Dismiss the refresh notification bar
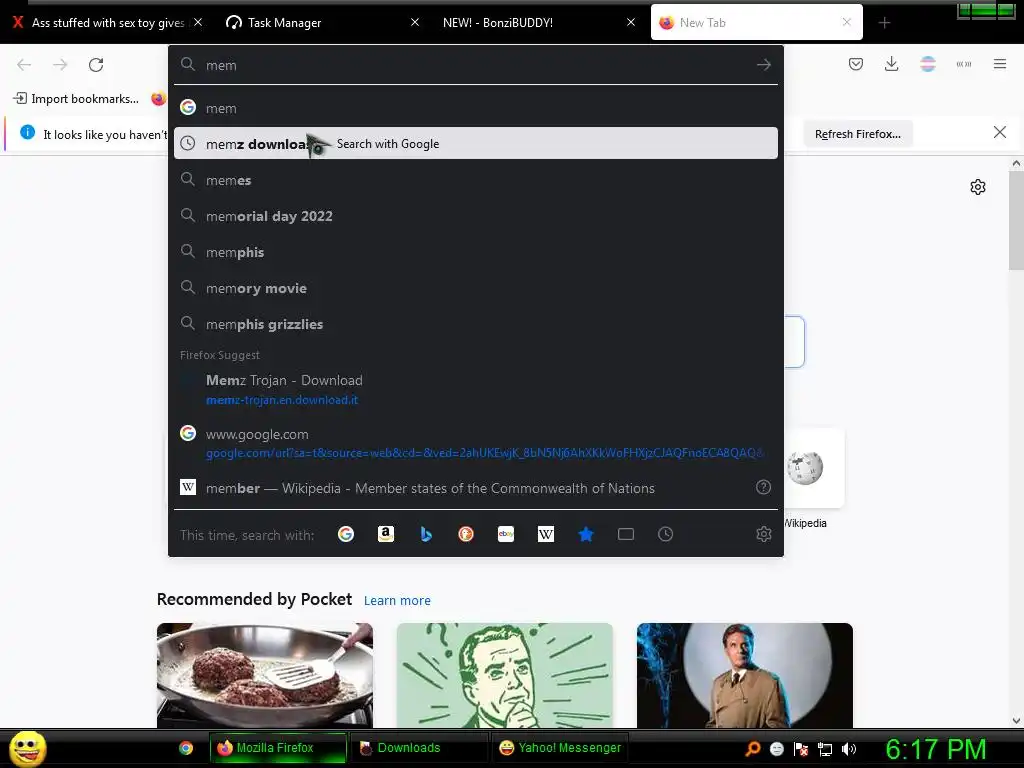Screen dimensions: 1024x768 click(x=999, y=133)
